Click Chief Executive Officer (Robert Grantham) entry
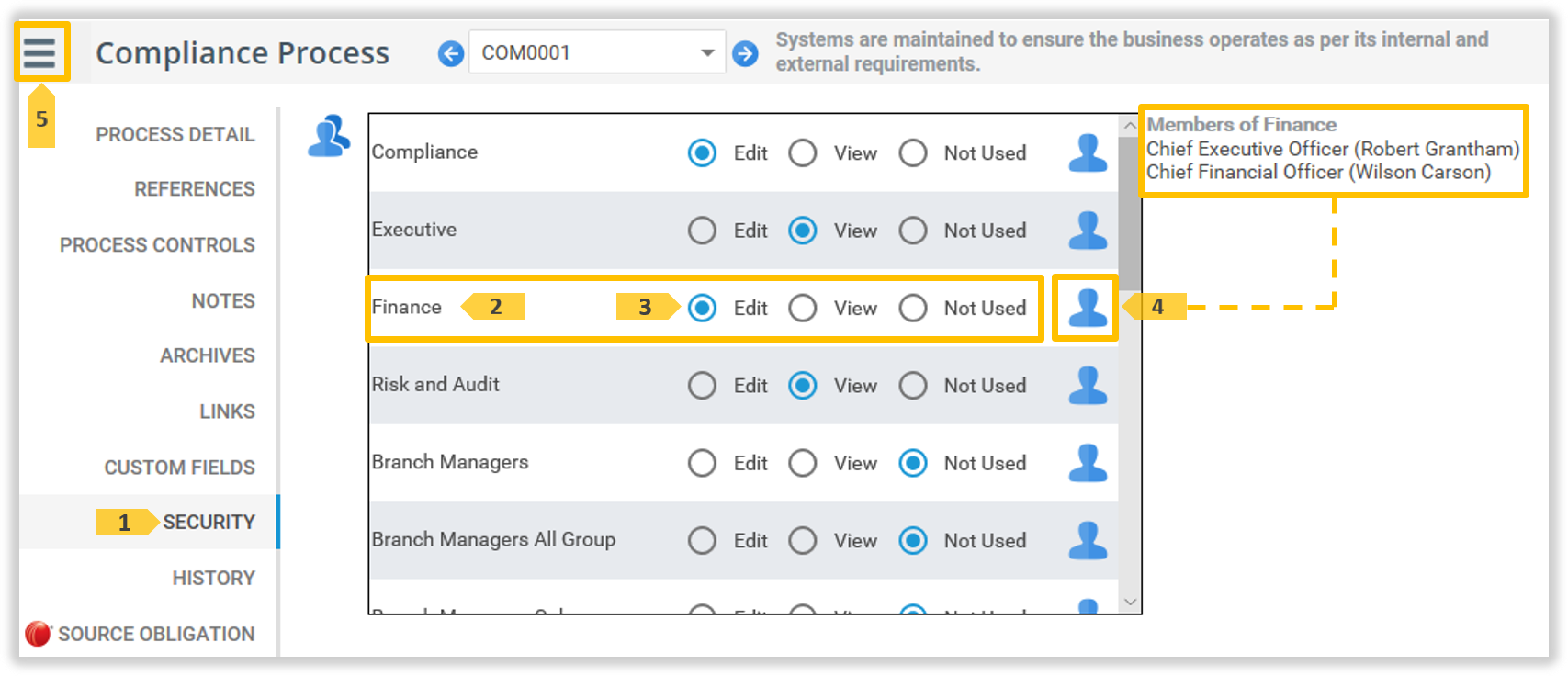Image resolution: width=1568 pixels, height=676 pixels. [1332, 149]
